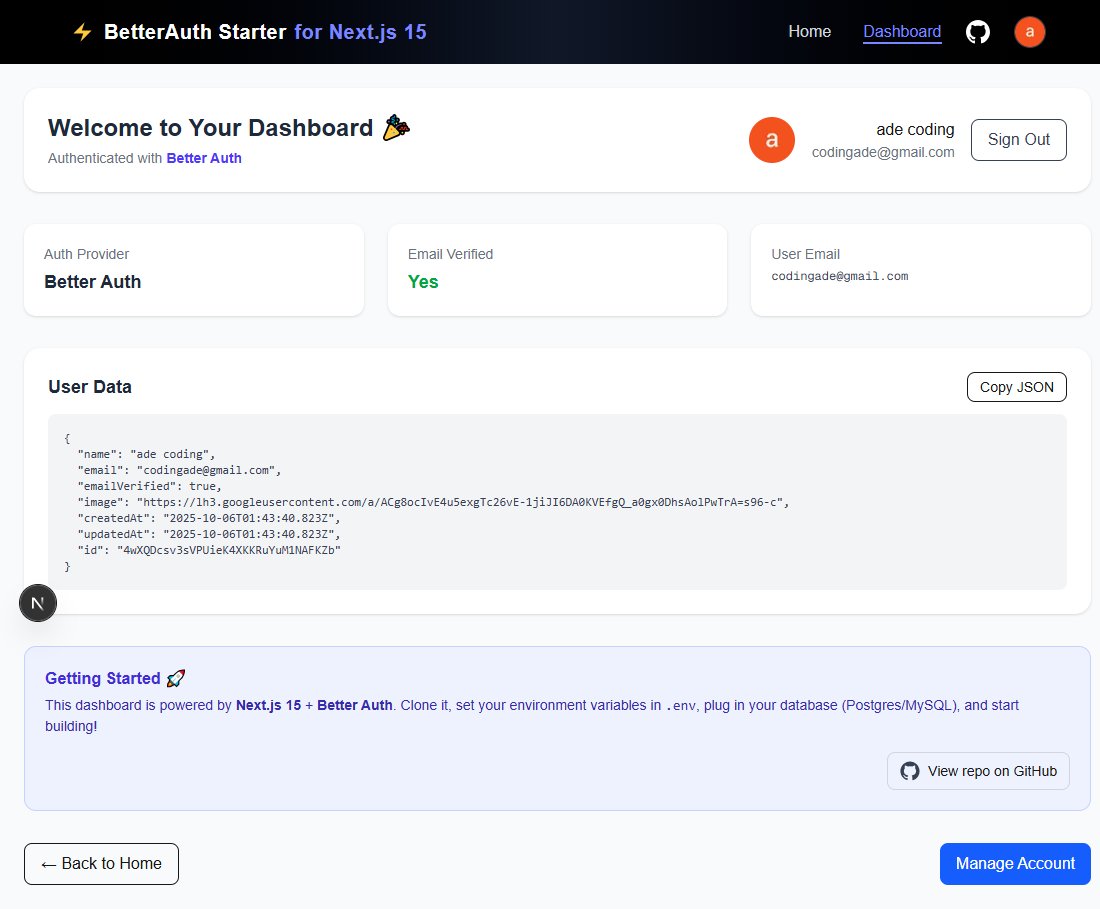
Task: Sign out of the account
Action: coord(1019,140)
